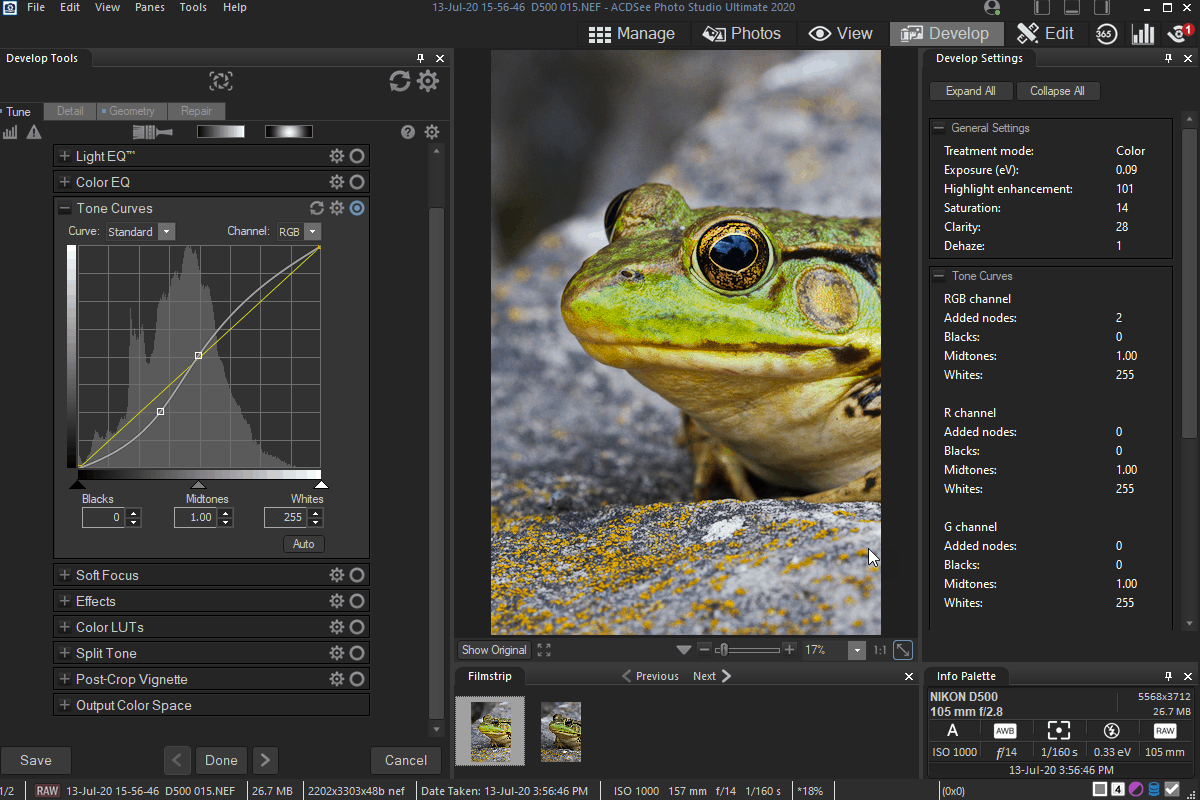Open the 365 mode icon

coord(1105,33)
